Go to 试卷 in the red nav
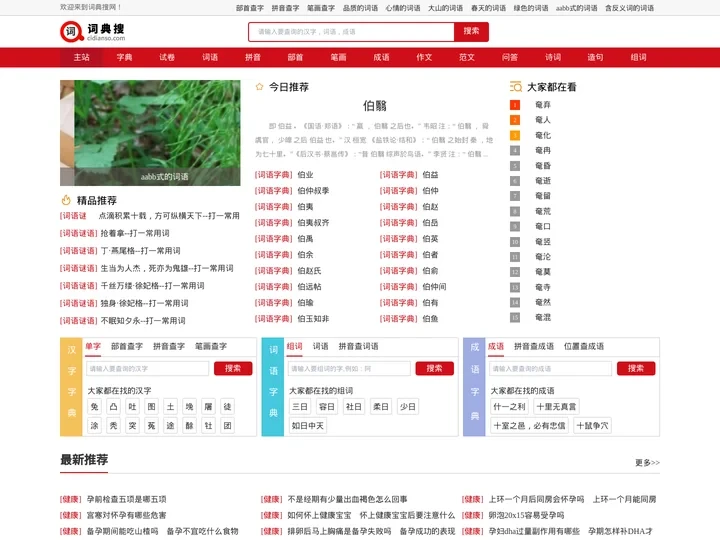The image size is (720, 540). coord(167,57)
